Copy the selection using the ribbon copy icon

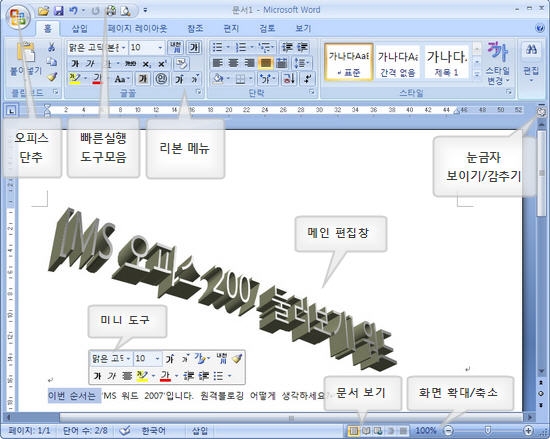[x=52, y=62]
